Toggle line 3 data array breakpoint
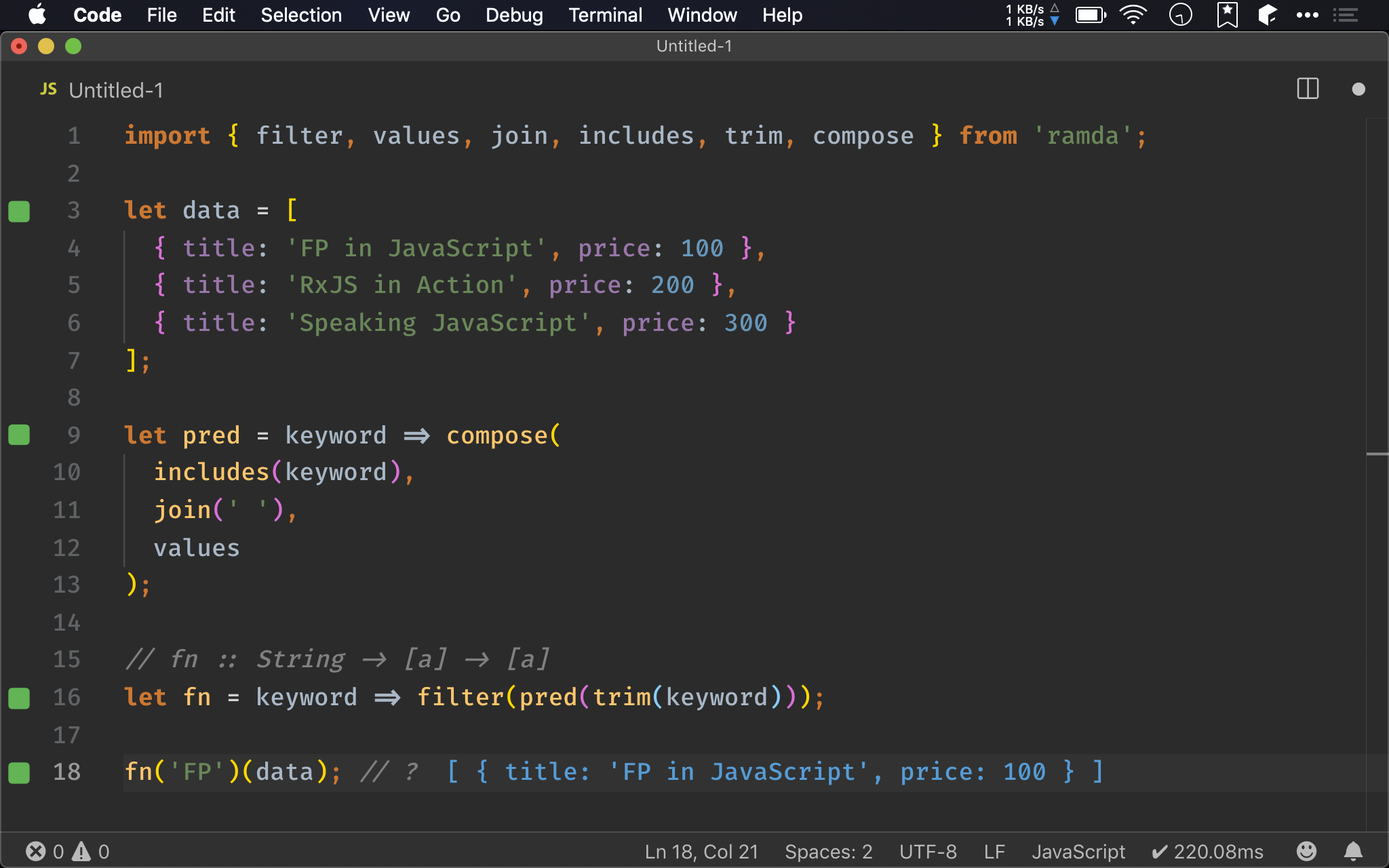This screenshot has height=868, width=1389. tap(20, 210)
